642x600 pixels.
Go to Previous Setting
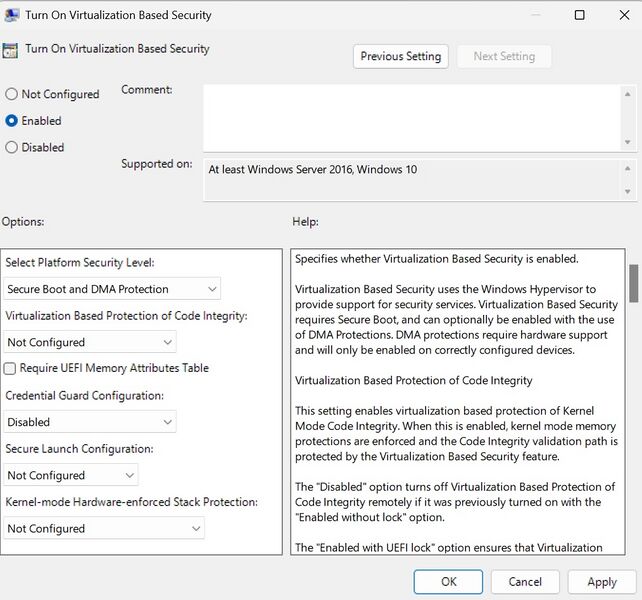click(401, 56)
